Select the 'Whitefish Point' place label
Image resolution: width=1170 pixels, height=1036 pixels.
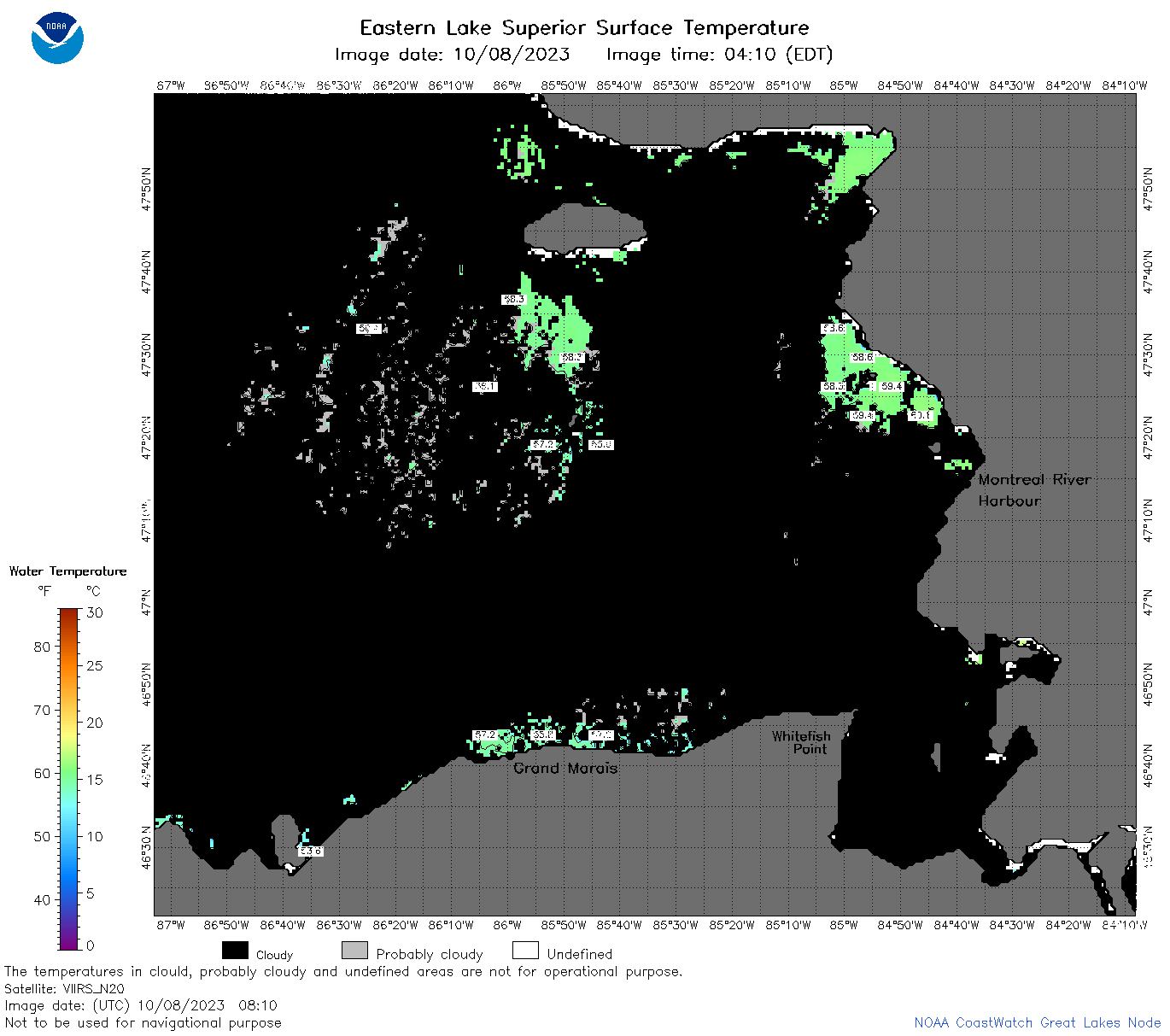(x=801, y=742)
